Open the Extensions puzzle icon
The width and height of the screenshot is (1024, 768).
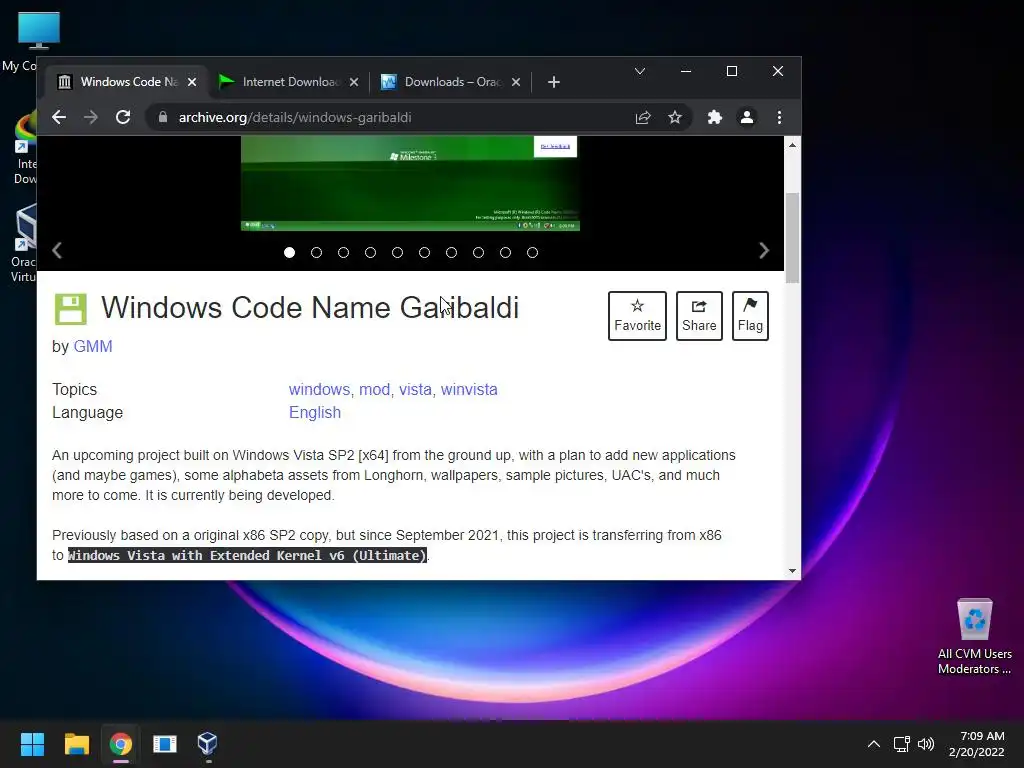click(714, 118)
